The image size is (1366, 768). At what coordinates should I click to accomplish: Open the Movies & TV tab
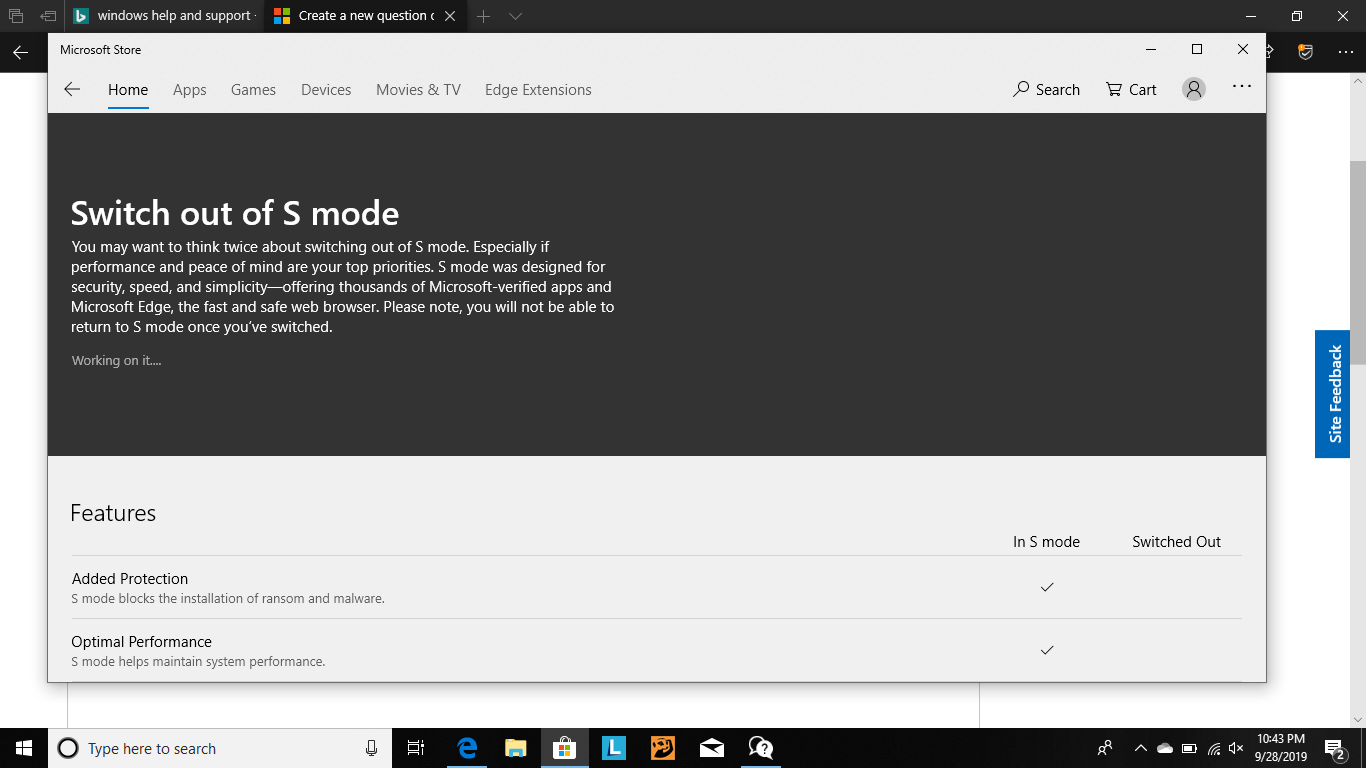pyautogui.click(x=418, y=89)
